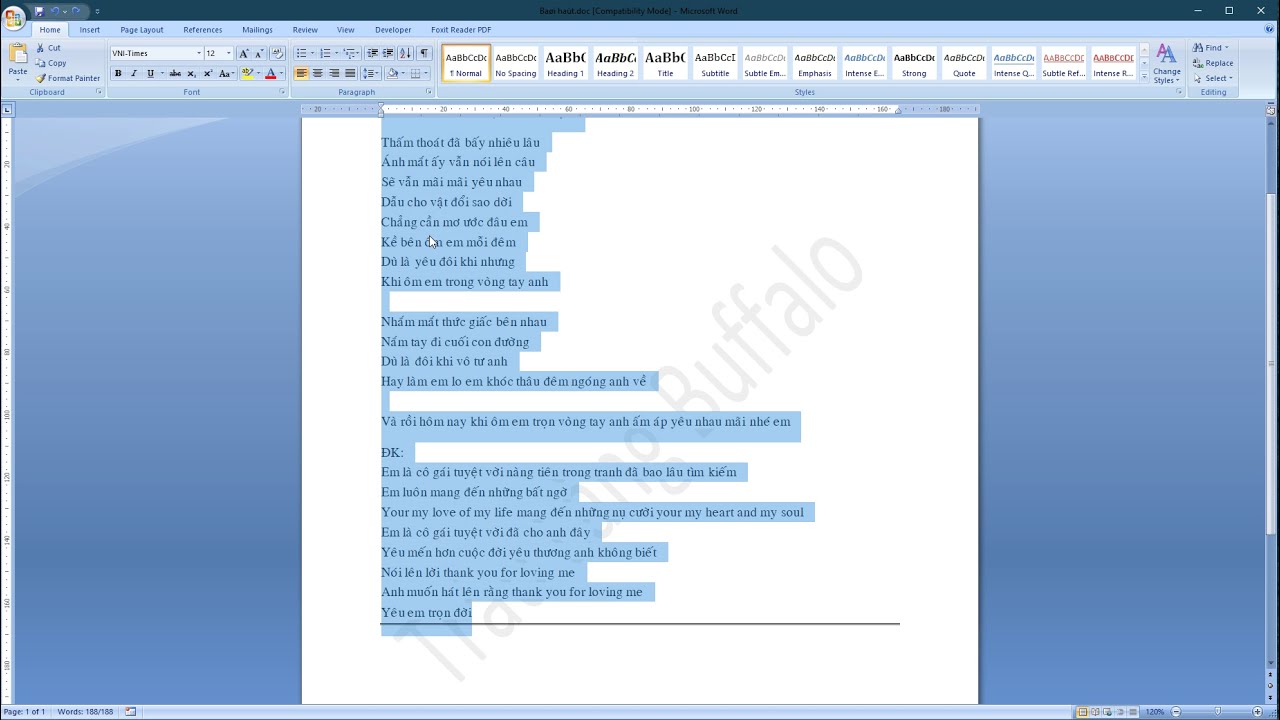The height and width of the screenshot is (720, 1280).
Task: Click the proofing/macro icon in status bar
Action: [131, 712]
